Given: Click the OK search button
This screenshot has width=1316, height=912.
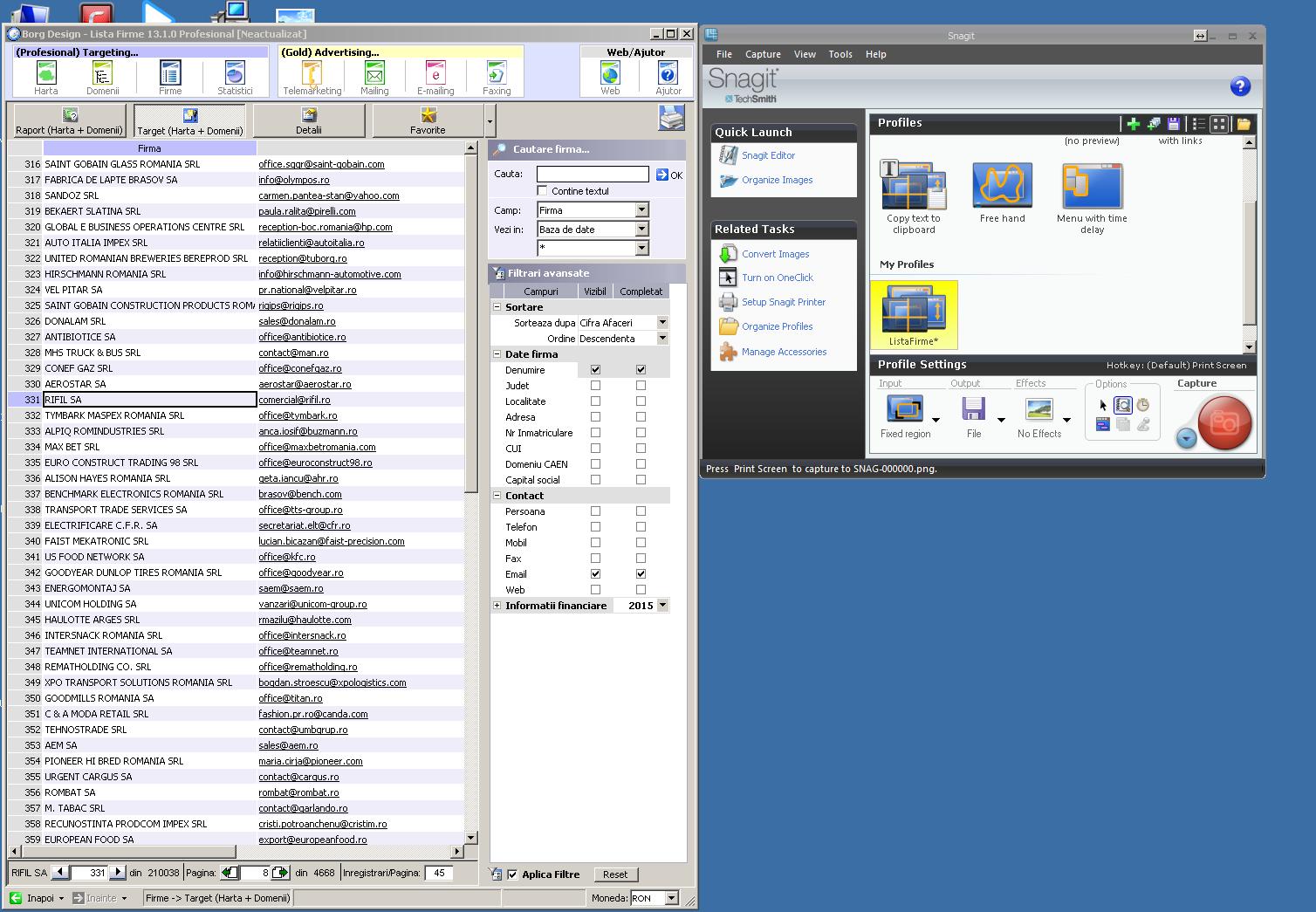Looking at the screenshot, I should pyautogui.click(x=669, y=175).
